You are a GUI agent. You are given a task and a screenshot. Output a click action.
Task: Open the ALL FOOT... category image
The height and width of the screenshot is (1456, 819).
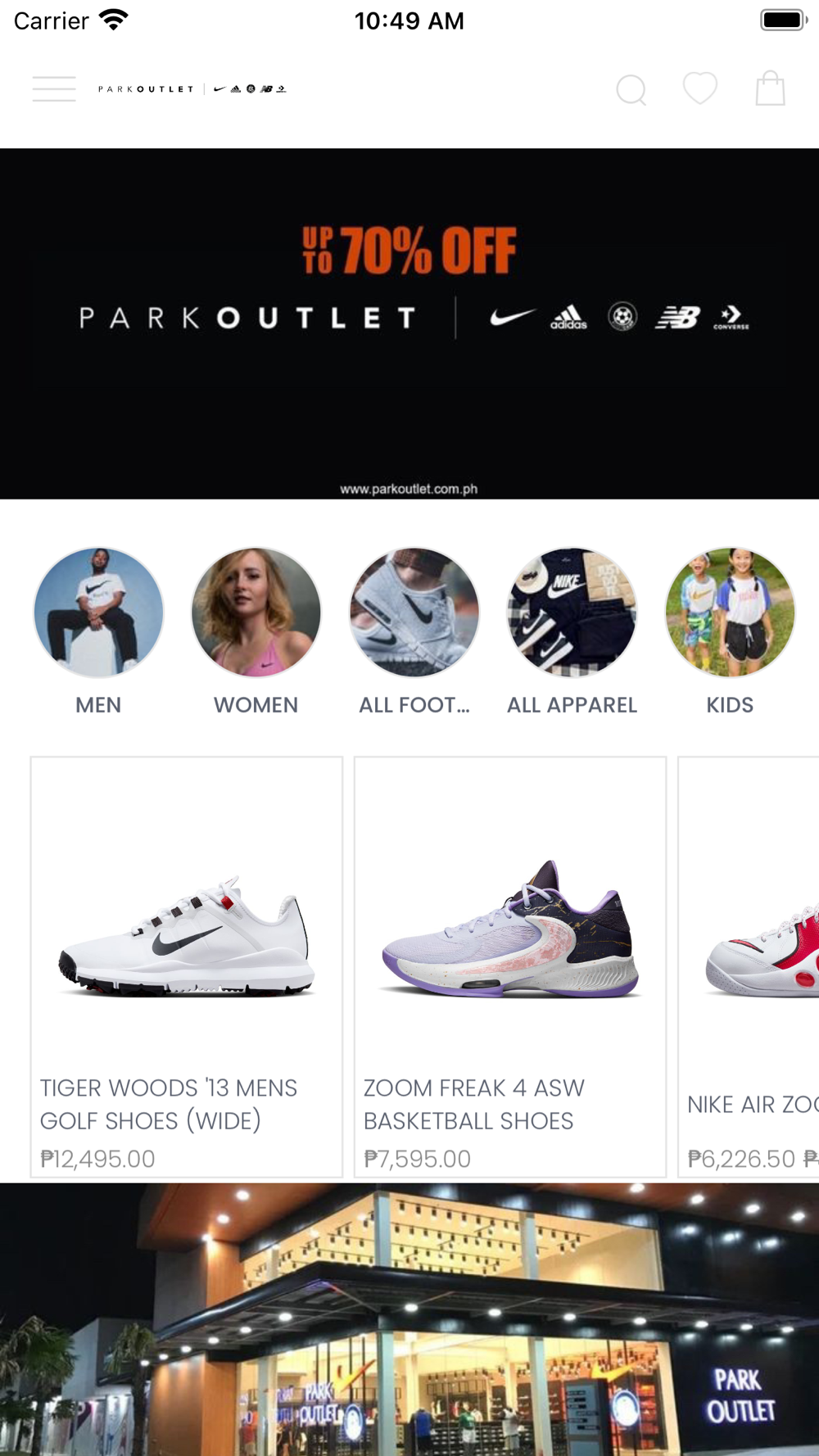pos(414,613)
